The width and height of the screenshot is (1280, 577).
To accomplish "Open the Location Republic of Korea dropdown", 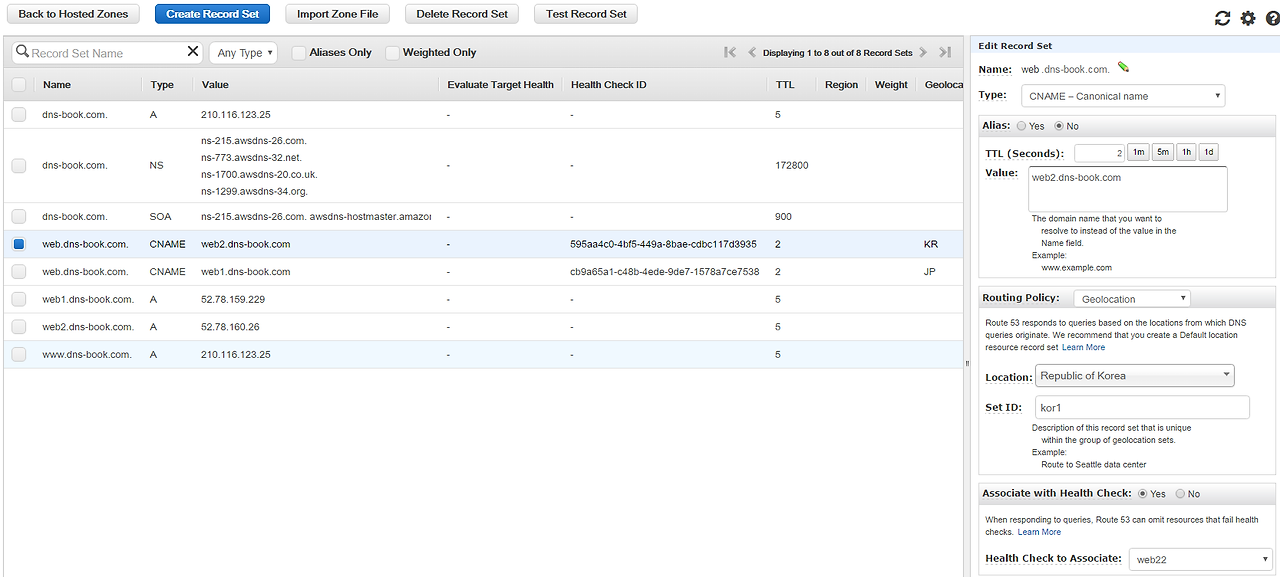I will [1135, 376].
